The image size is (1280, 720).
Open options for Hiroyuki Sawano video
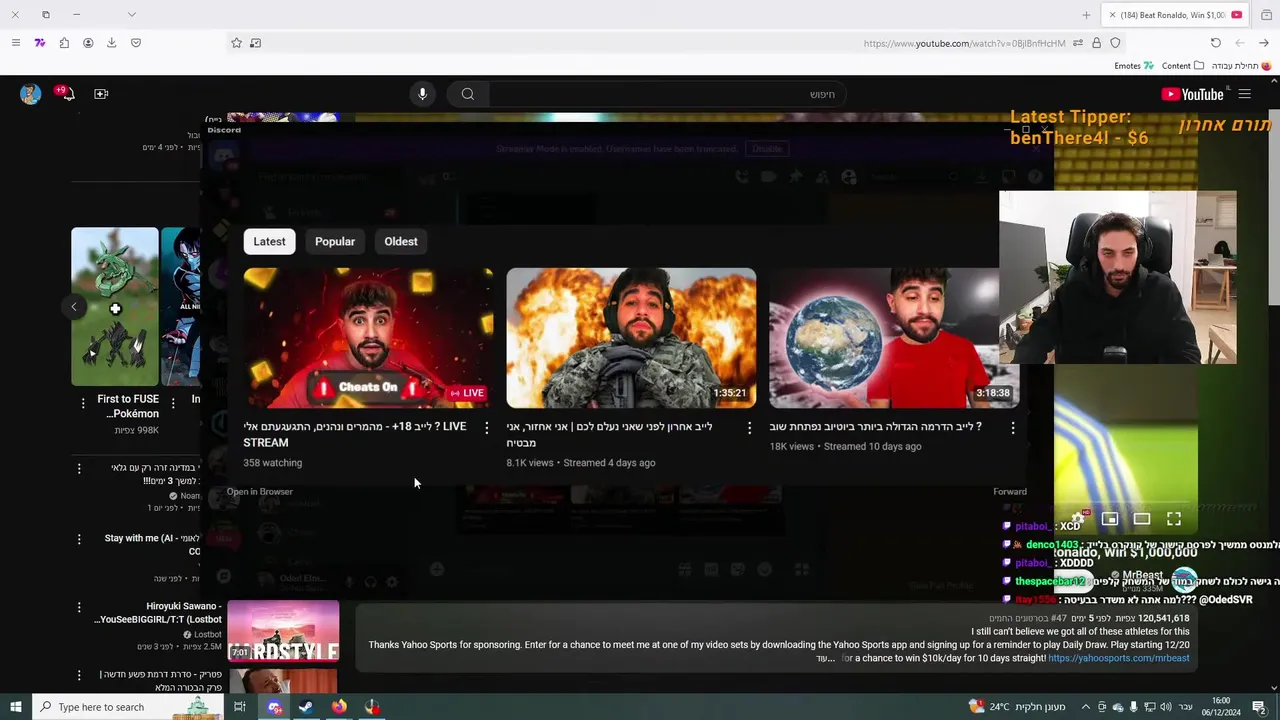pos(79,607)
